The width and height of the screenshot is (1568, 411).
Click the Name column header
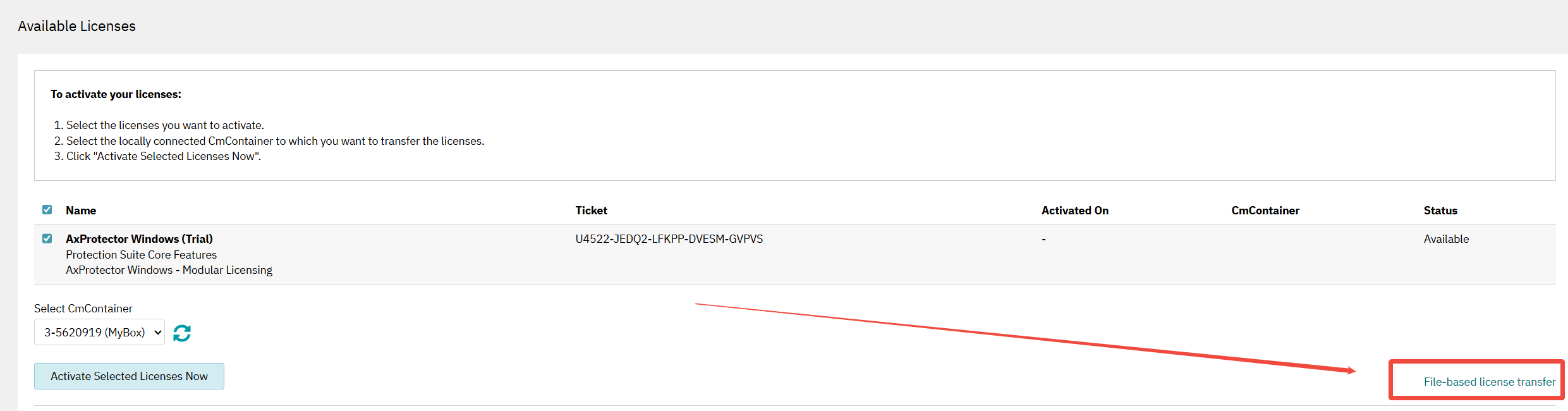click(81, 211)
